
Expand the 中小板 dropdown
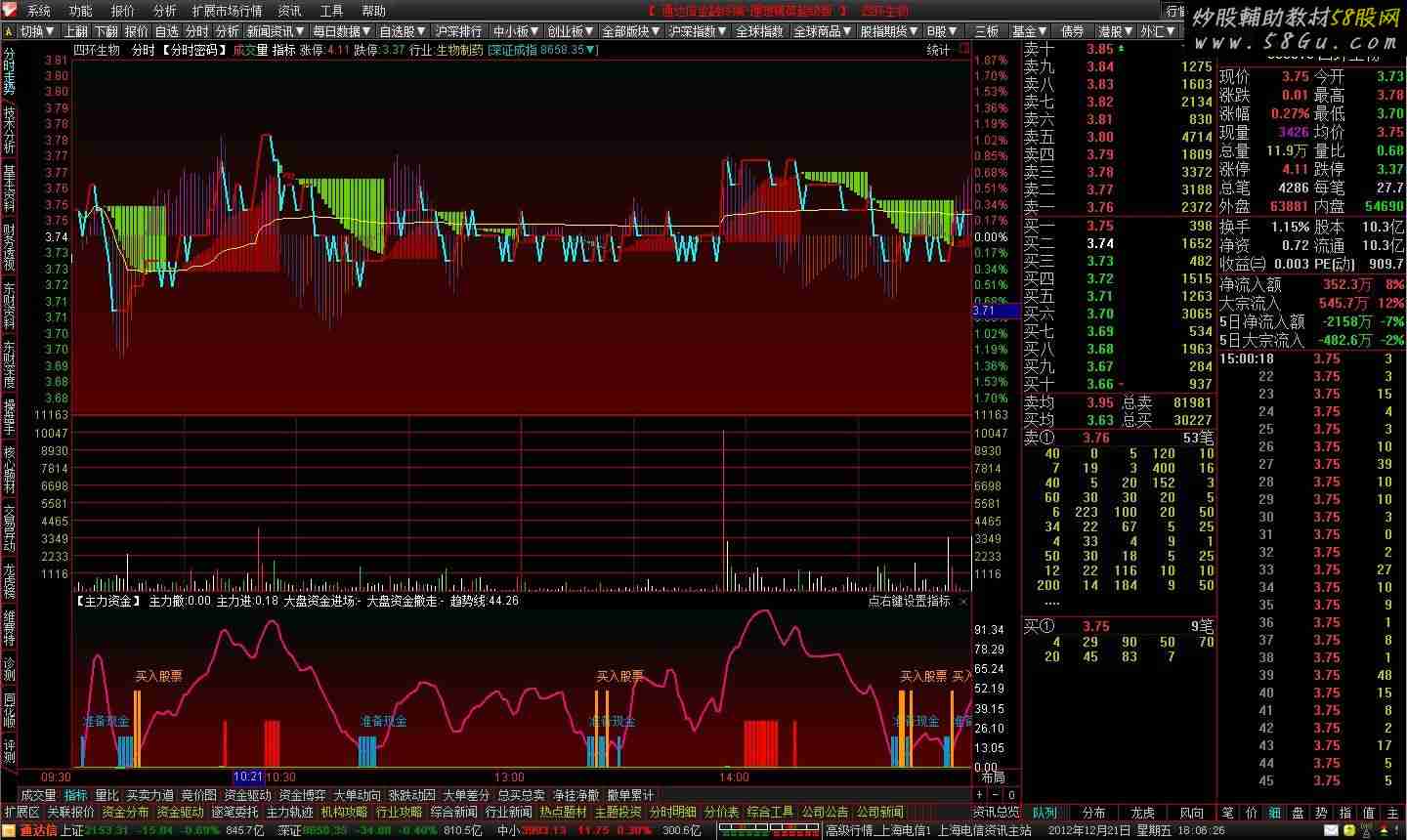tap(515, 31)
